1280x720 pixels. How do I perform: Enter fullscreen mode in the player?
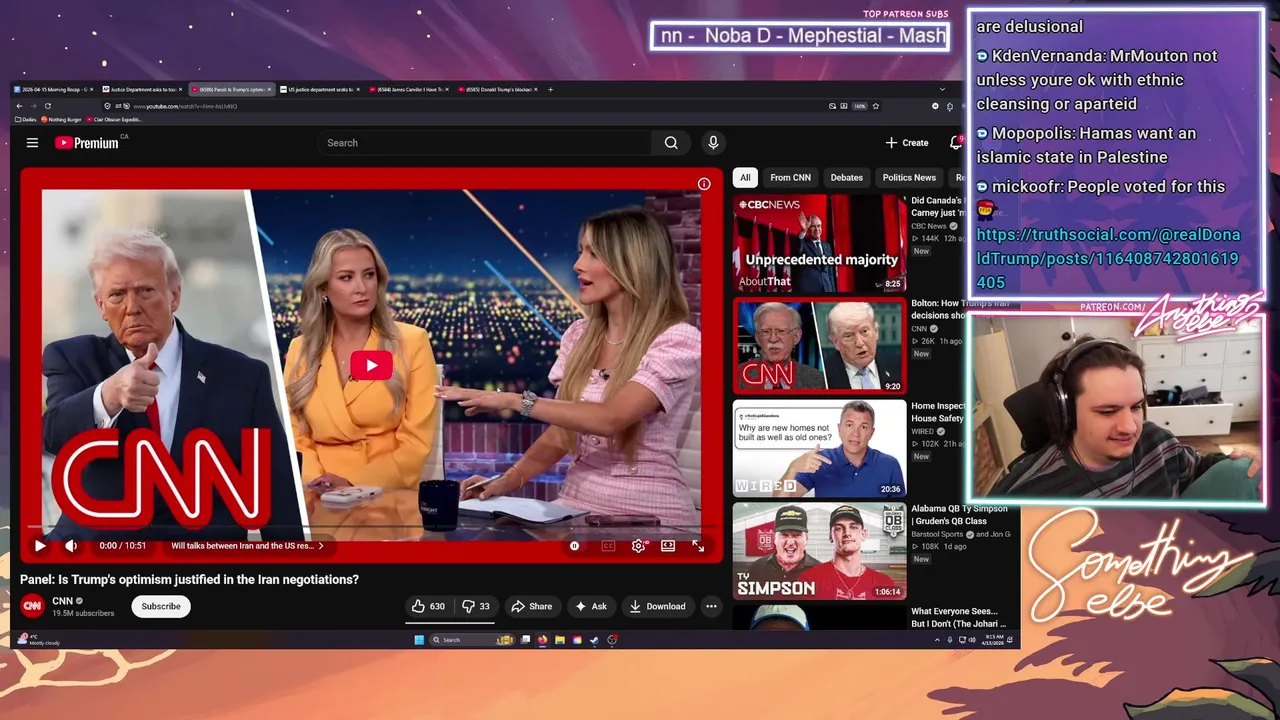[x=698, y=546]
